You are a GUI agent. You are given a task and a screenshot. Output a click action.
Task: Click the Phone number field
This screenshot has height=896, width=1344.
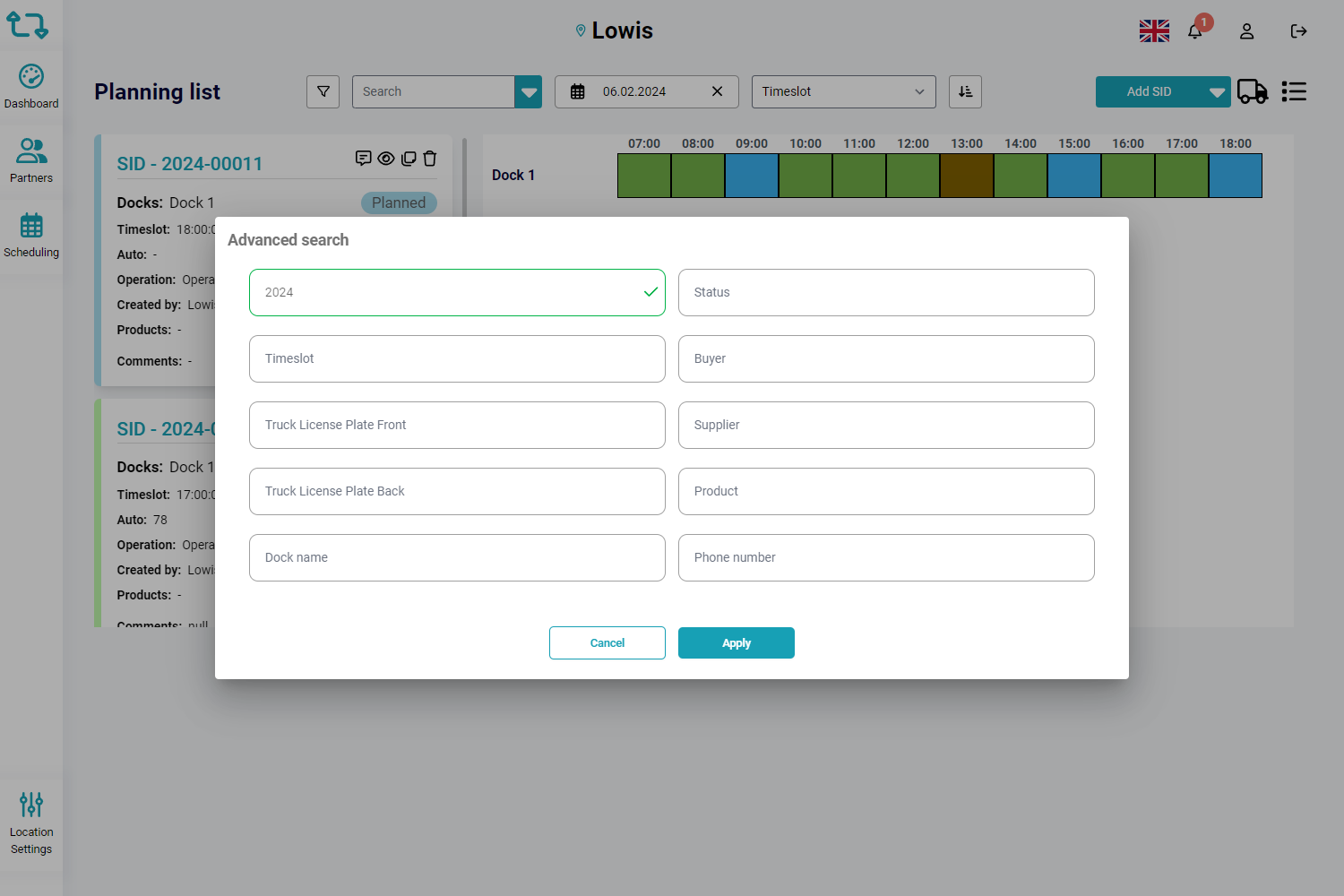pyautogui.click(x=886, y=557)
